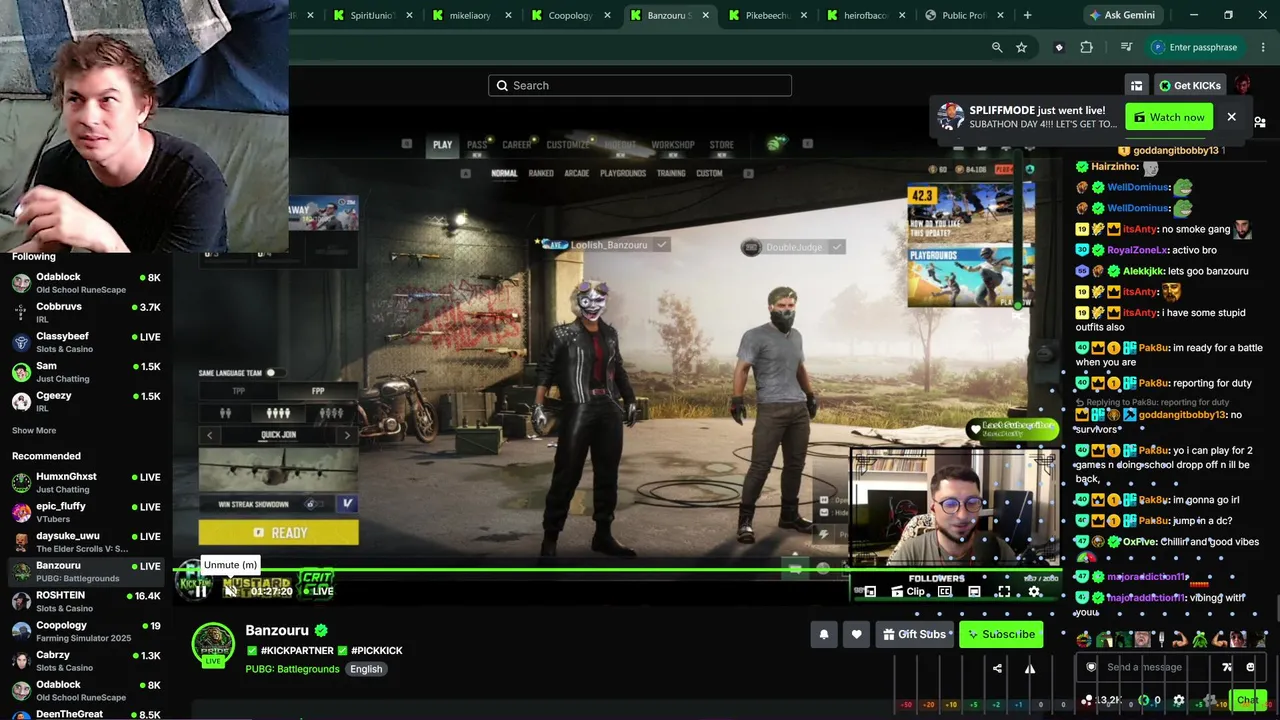
Task: Open the PUBG: Battlegrounds category link
Action: click(x=292, y=669)
